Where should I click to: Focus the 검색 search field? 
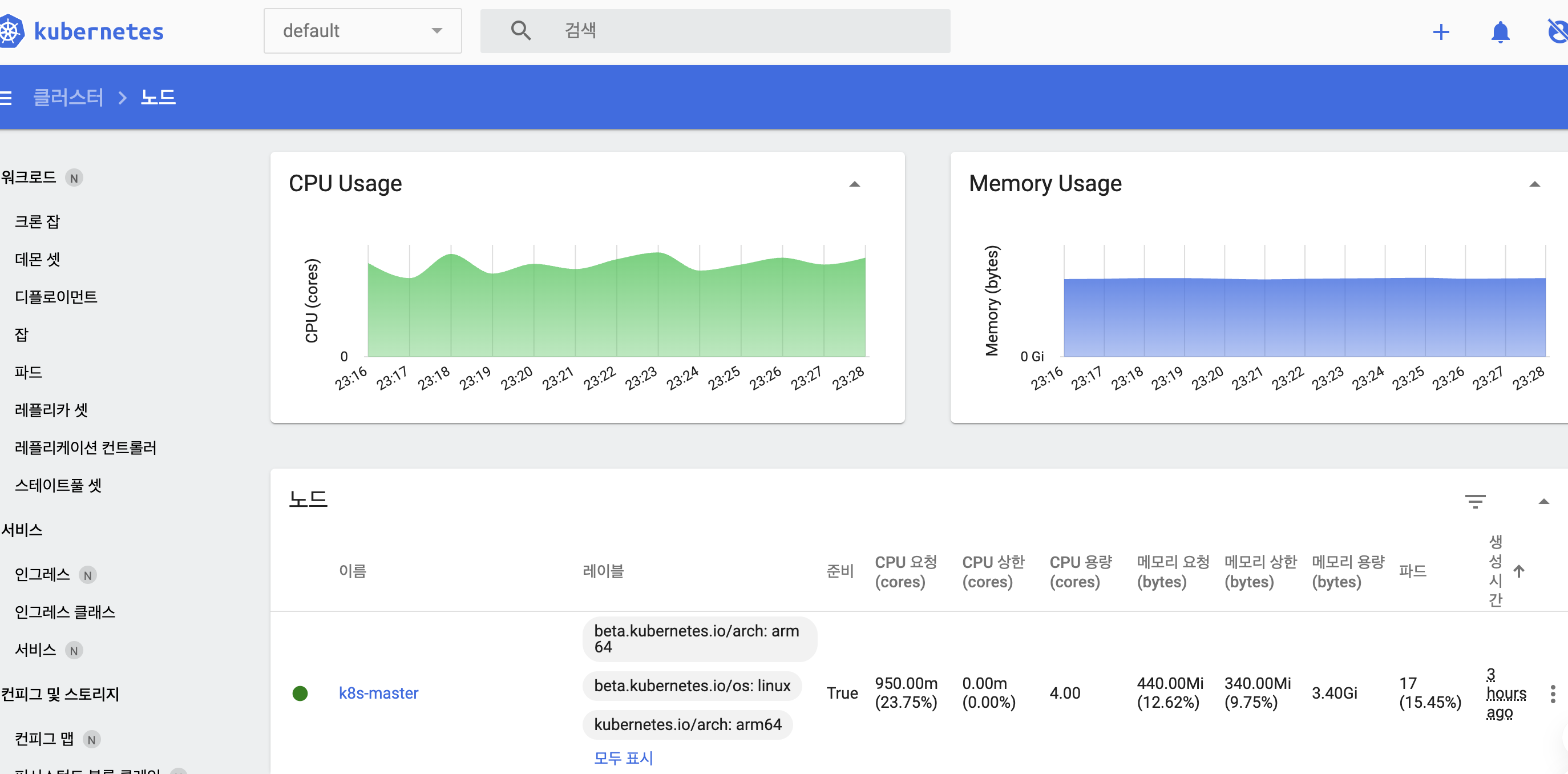(730, 30)
